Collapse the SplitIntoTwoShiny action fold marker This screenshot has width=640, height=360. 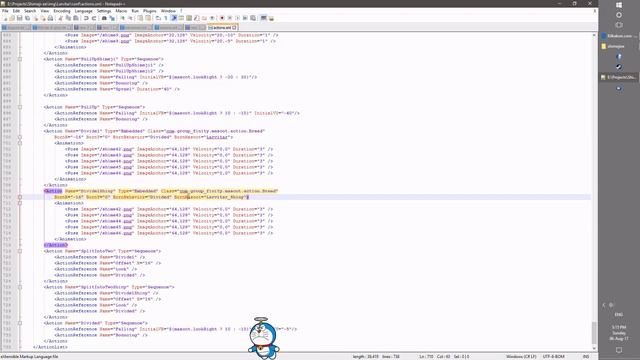tap(20, 287)
